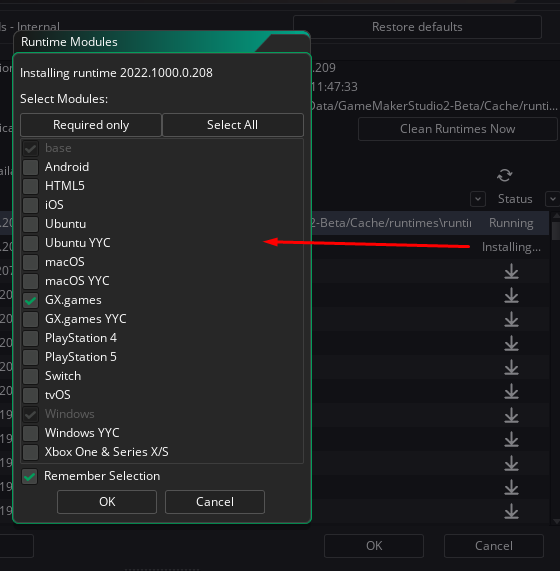This screenshot has width=560, height=571.
Task: Enable the Ubuntu YYC module
Action: [x=31, y=243]
